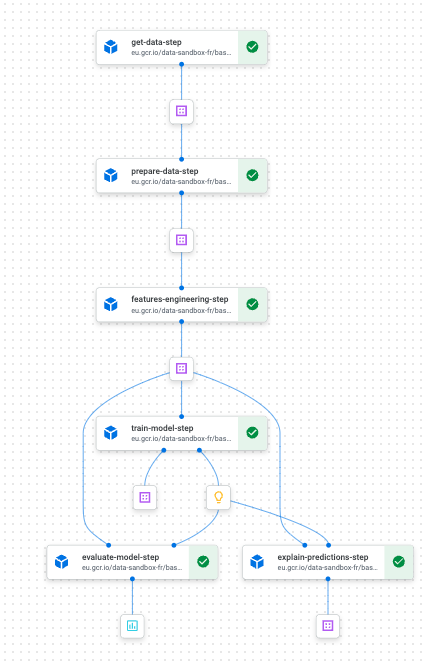Select the train-model-step node
This screenshot has width=426, height=666.
pos(181,433)
